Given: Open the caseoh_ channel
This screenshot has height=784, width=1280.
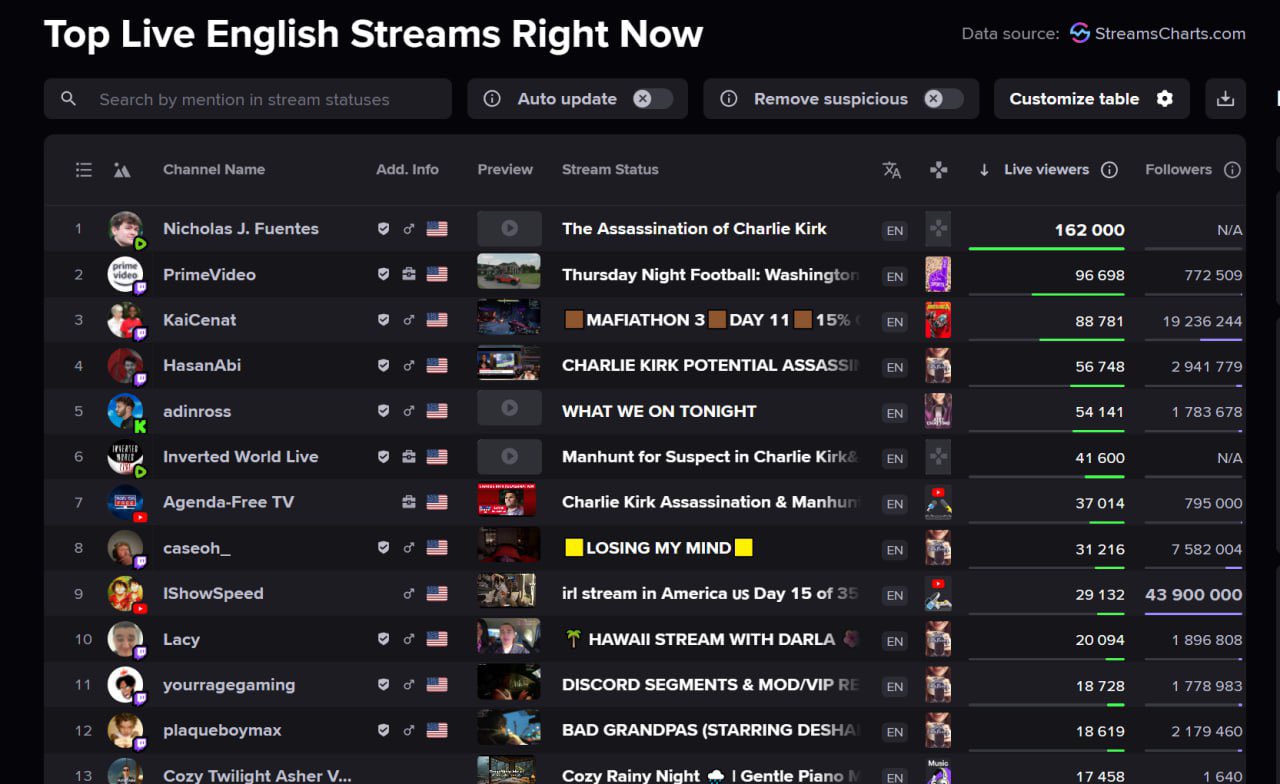Looking at the screenshot, I should (x=199, y=548).
